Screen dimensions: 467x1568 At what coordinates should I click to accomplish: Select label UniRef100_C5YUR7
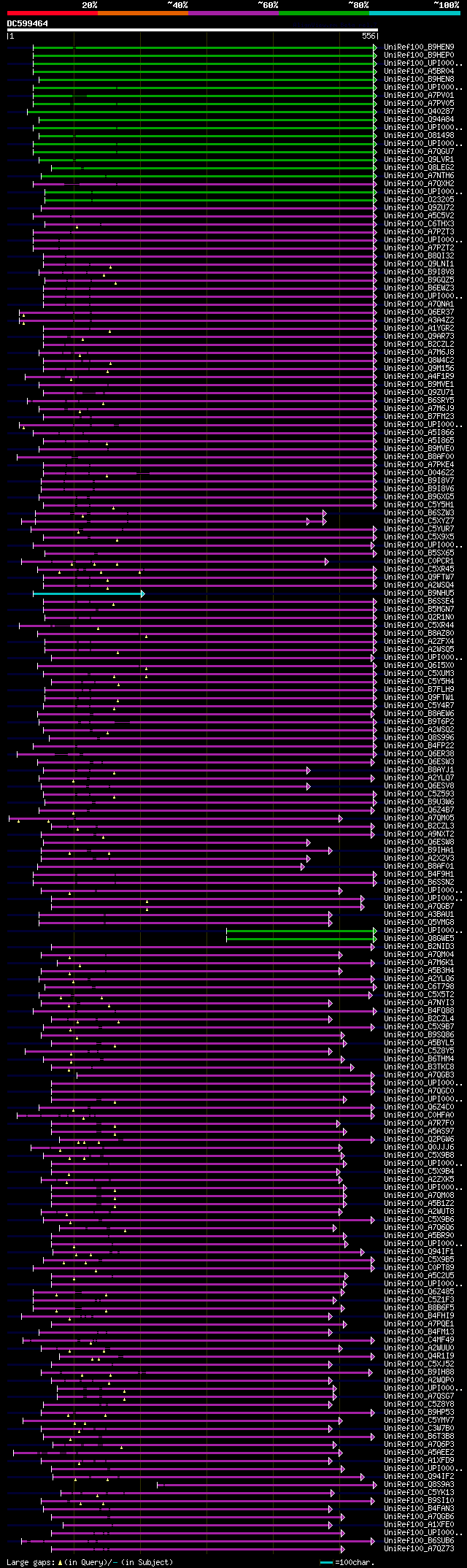[419, 529]
